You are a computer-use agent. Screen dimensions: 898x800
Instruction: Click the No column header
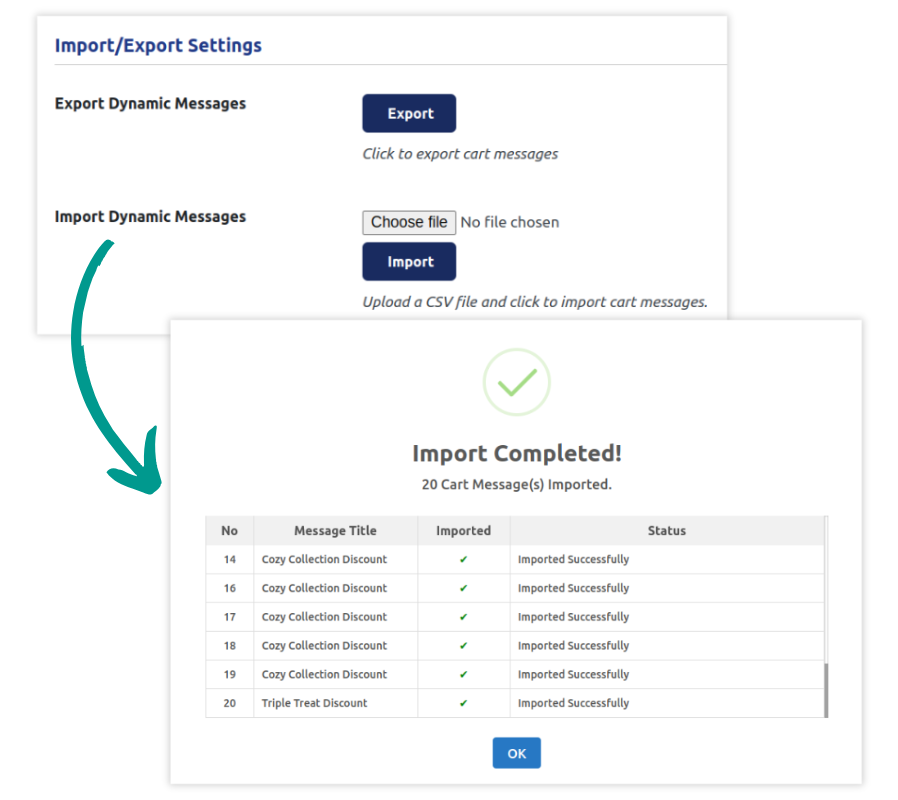pos(229,531)
